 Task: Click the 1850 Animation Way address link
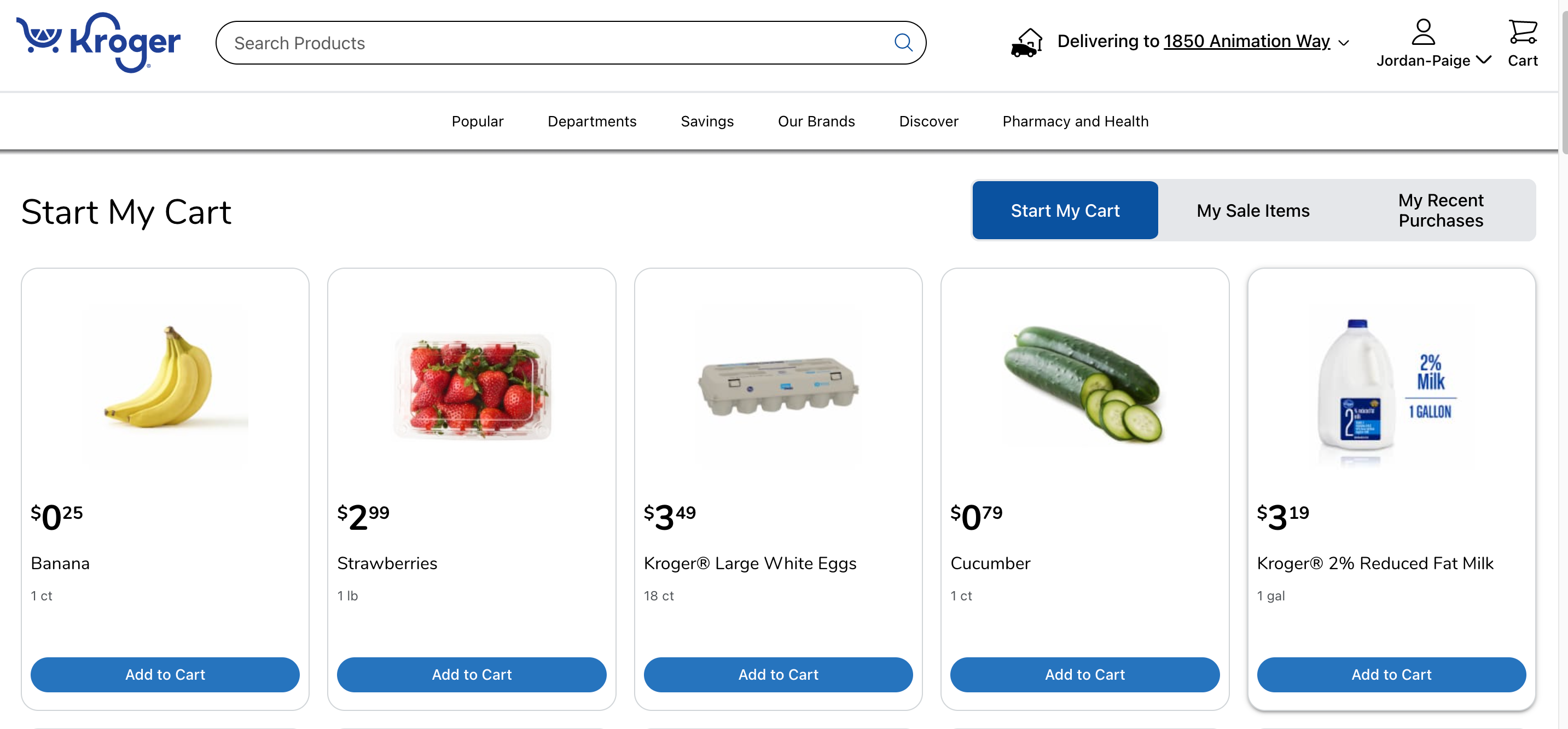tap(1246, 41)
